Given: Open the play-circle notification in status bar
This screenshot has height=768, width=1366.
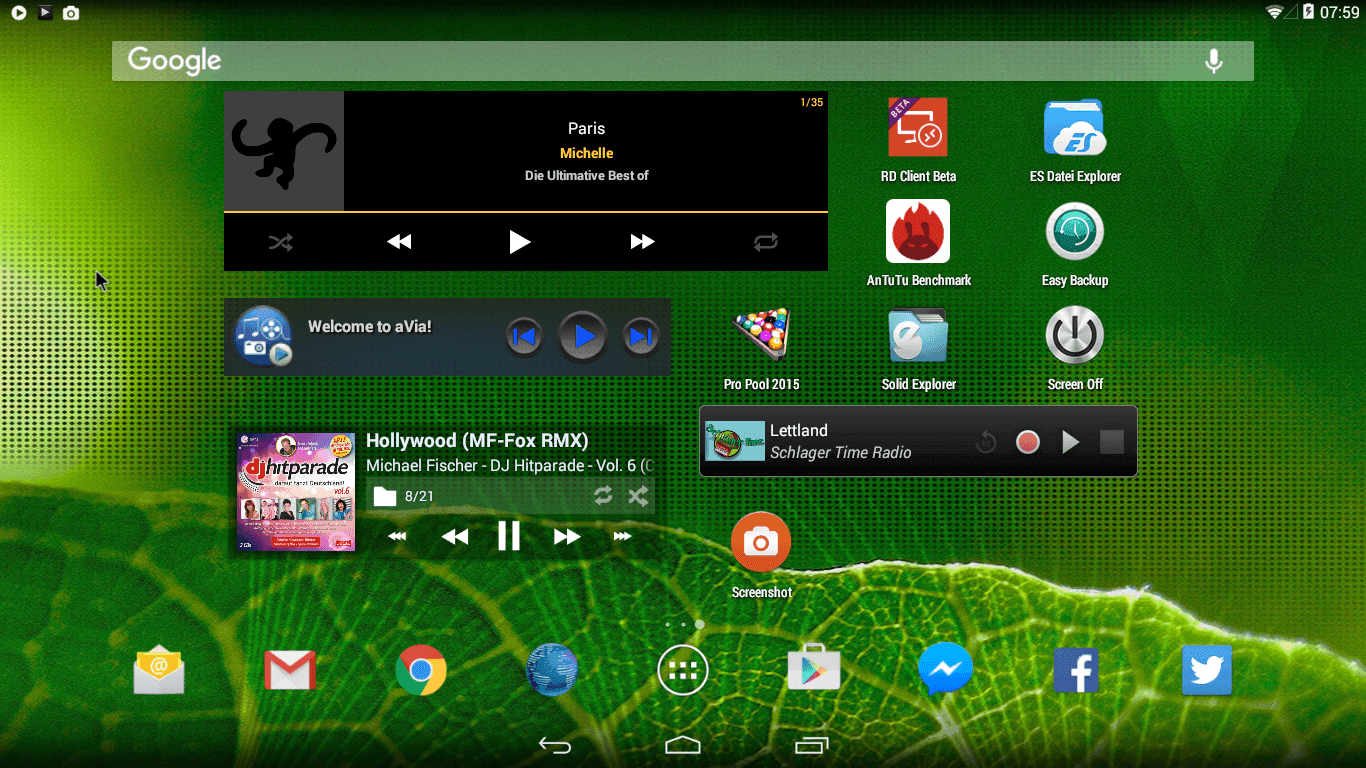Looking at the screenshot, I should pos(19,13).
